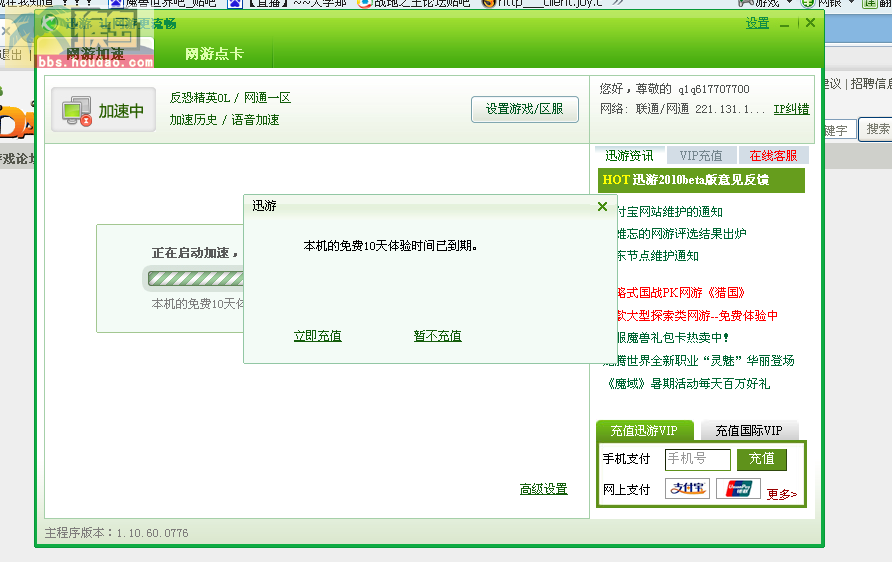Switch to the 网游点卡 tab
Viewport: 892px width, 562px height.
214,54
